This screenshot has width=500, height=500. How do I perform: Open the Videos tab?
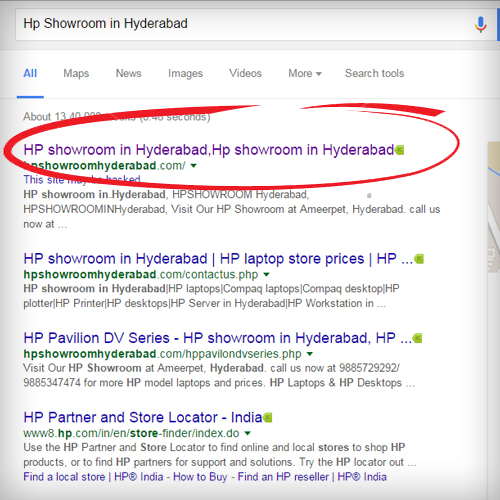point(245,73)
